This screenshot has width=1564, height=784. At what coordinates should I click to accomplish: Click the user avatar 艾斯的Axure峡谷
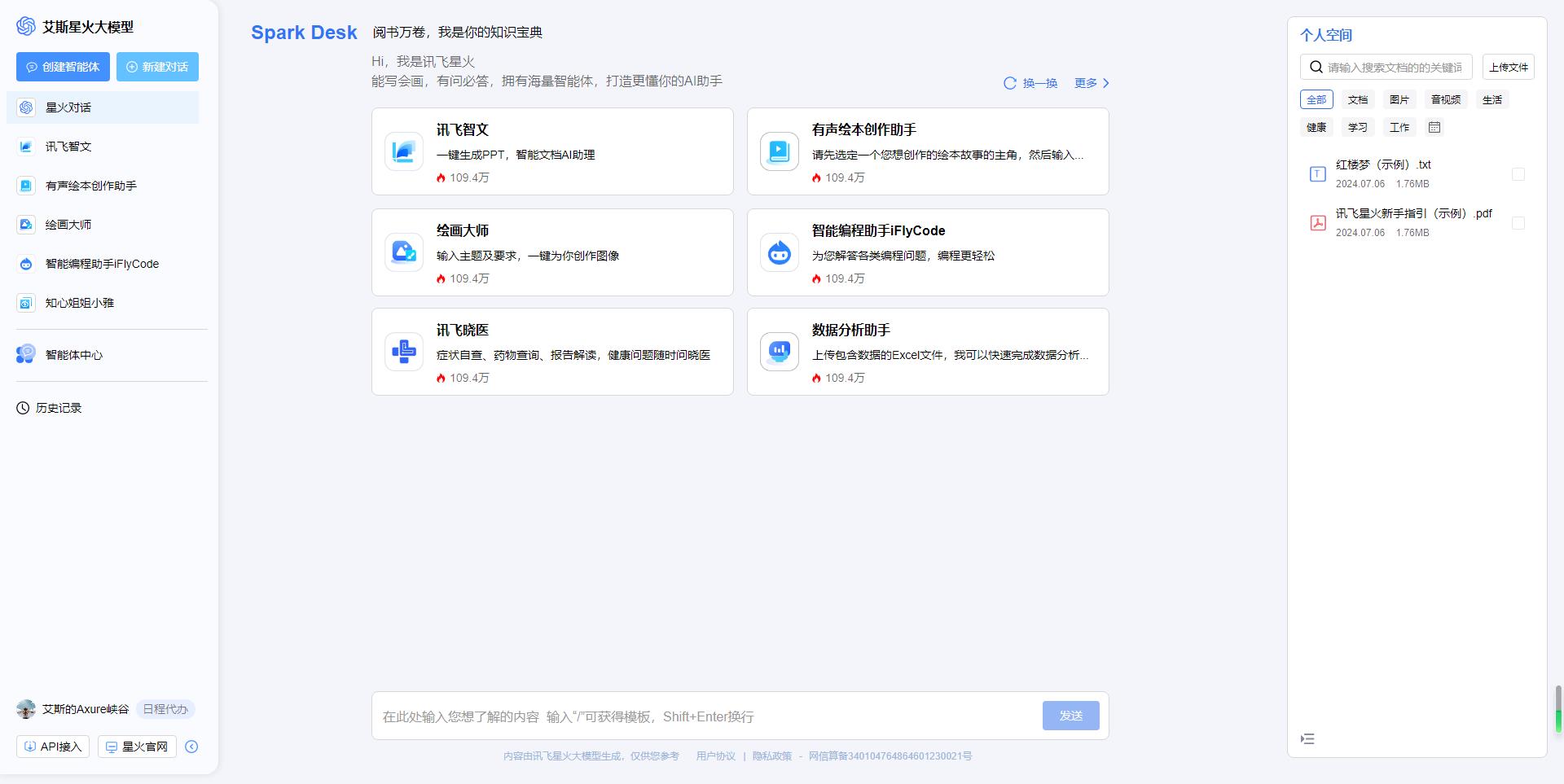pos(26,709)
